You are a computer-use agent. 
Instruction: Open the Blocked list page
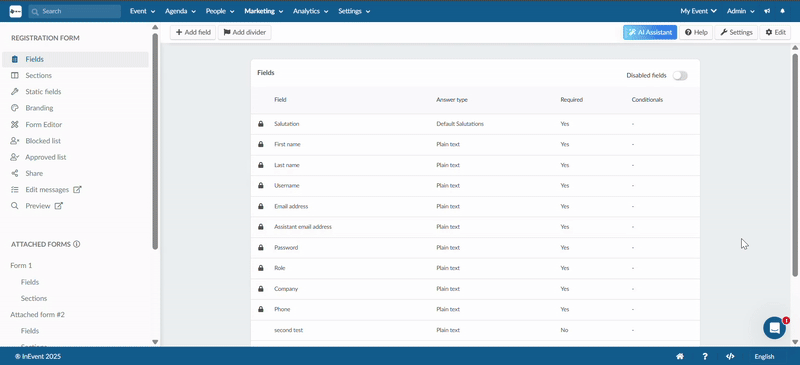pyautogui.click(x=43, y=141)
